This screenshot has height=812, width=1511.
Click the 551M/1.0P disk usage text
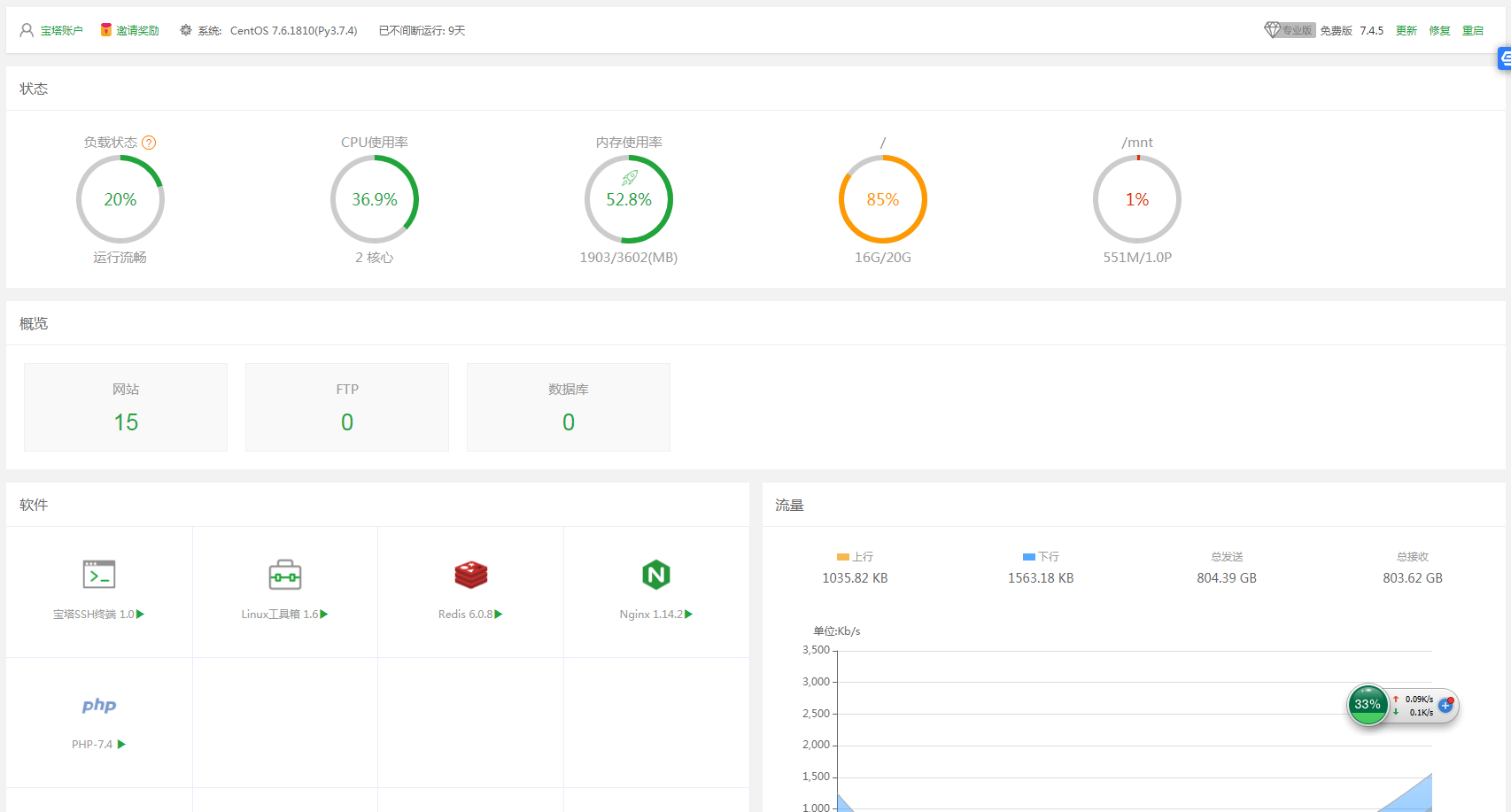coord(1137,258)
